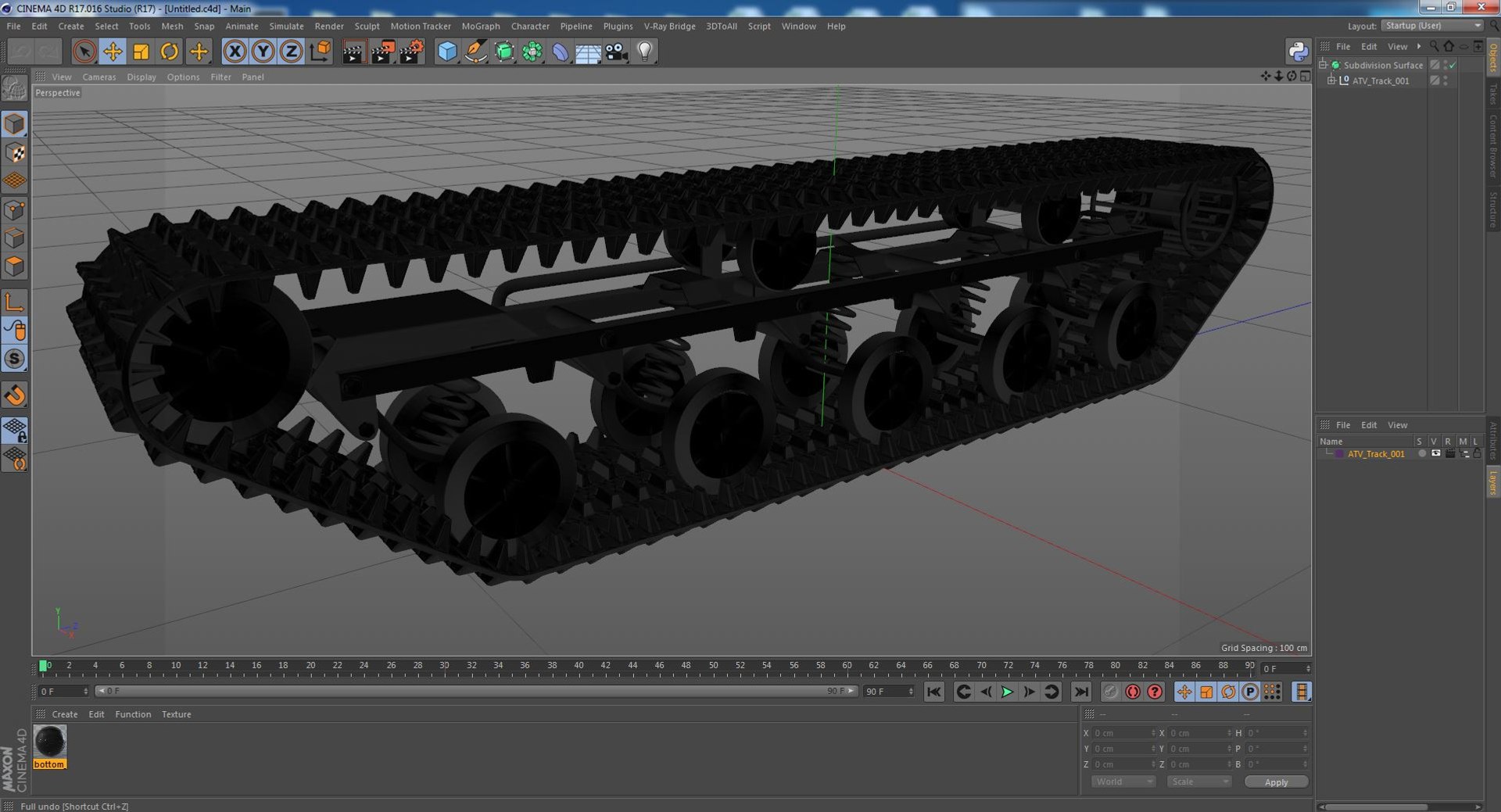
Task: Toggle layer visibility eye for ATV_Track_001
Action: tap(1436, 454)
